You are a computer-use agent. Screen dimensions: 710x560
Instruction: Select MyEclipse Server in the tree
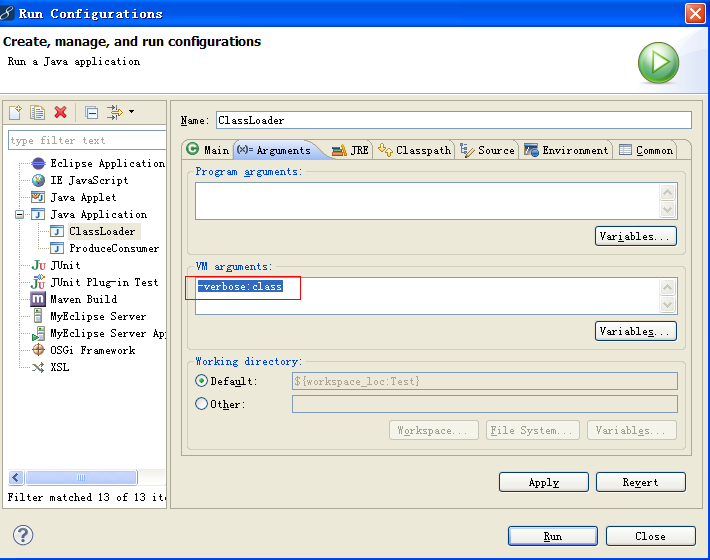[x=98, y=316]
